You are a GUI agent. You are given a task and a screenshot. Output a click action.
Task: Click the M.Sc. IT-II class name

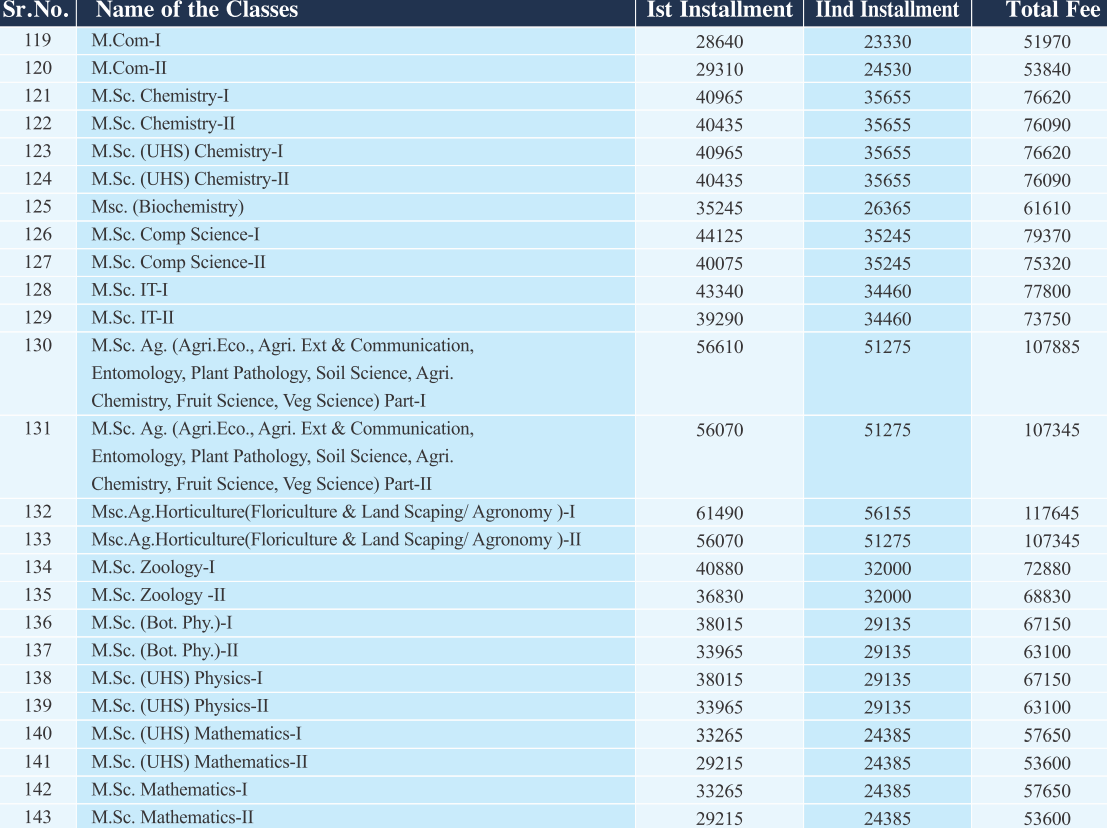[x=132, y=318]
